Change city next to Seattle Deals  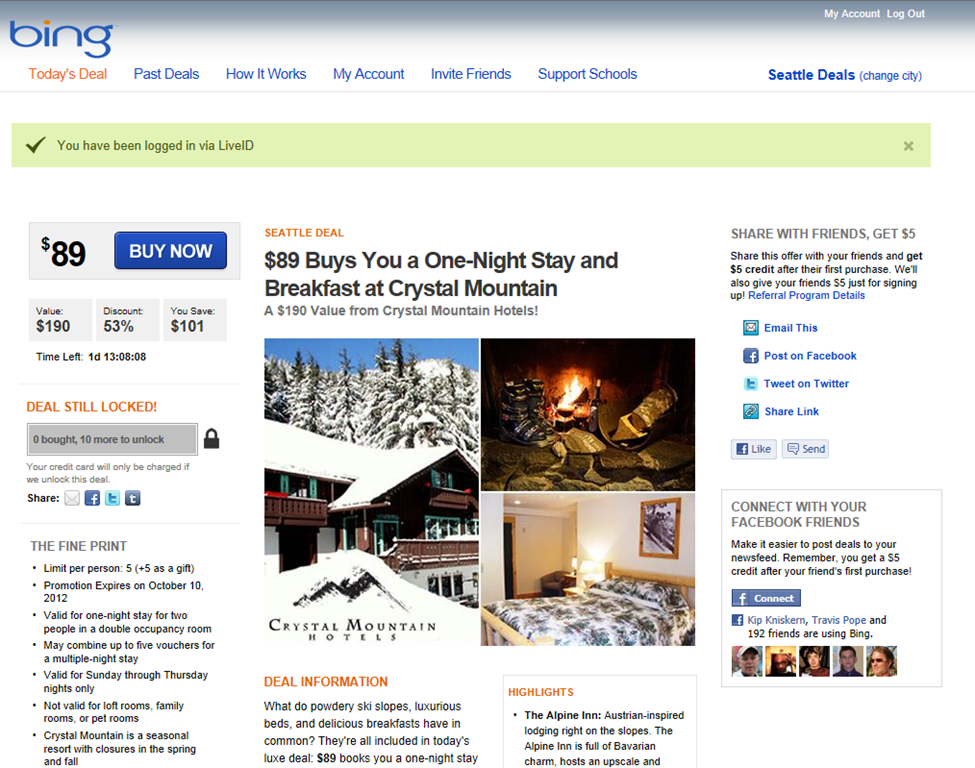[890, 76]
